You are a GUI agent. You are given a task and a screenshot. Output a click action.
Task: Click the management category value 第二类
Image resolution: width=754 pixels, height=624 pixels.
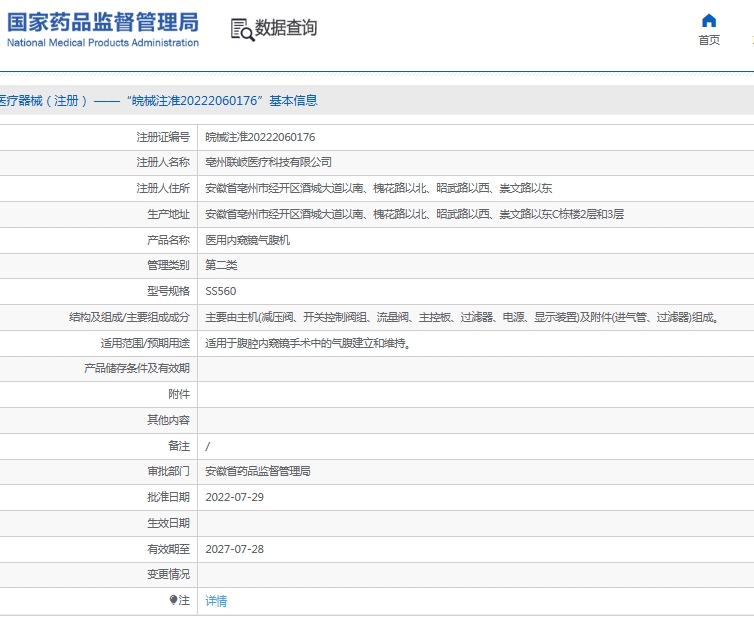pyautogui.click(x=221, y=266)
